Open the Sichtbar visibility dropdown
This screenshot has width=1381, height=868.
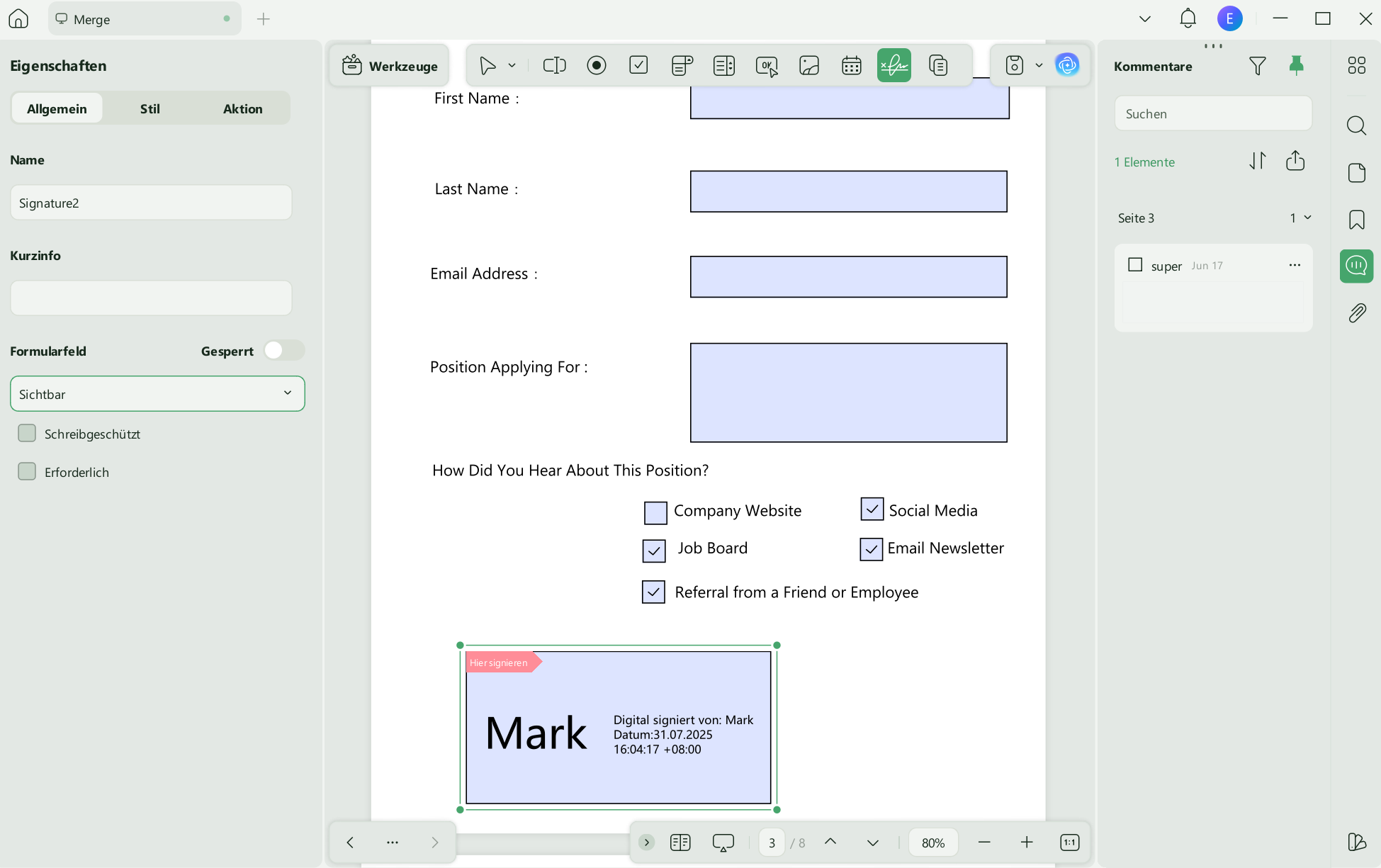tap(157, 394)
